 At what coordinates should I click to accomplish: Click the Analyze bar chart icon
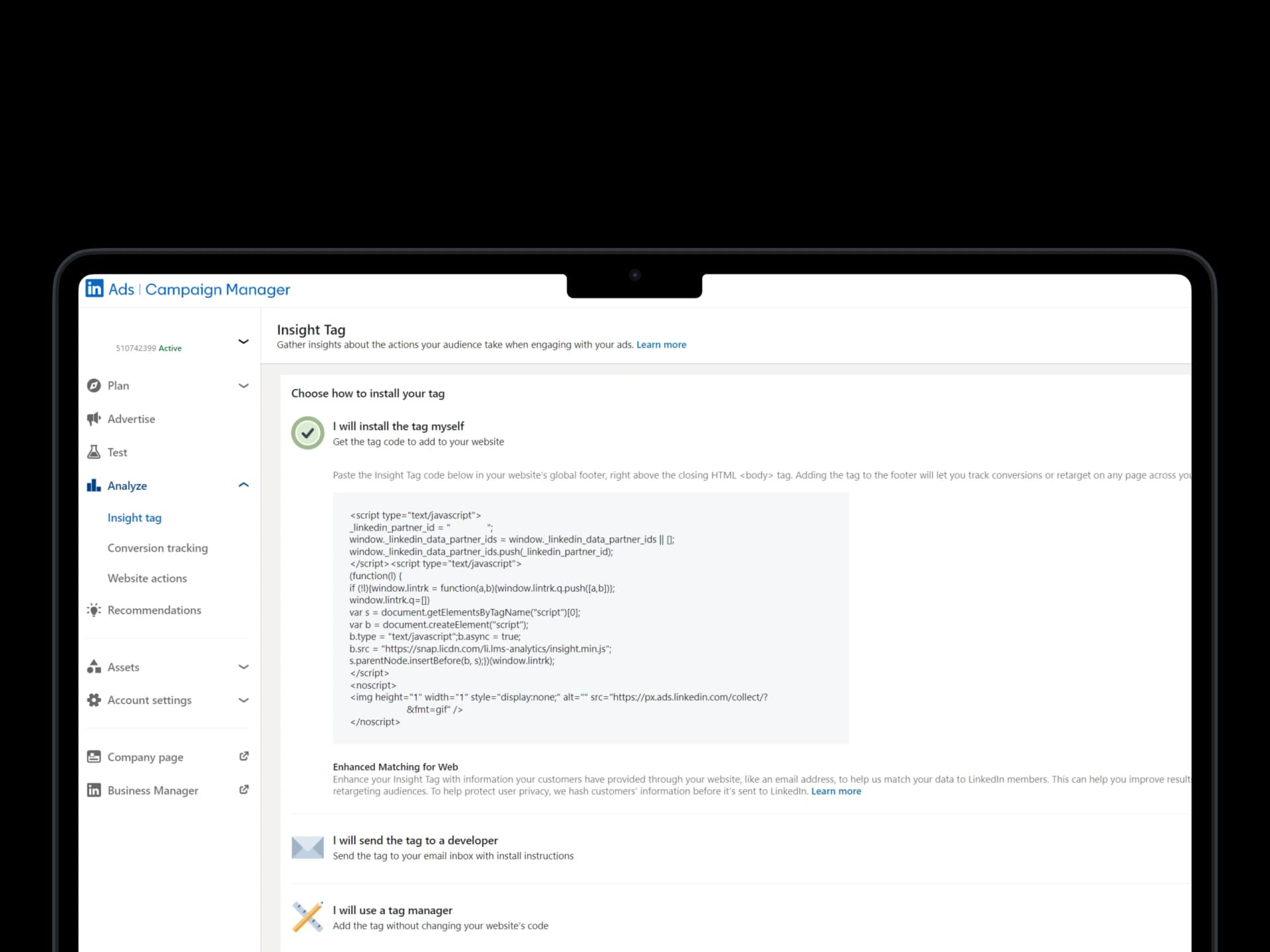[x=94, y=485]
